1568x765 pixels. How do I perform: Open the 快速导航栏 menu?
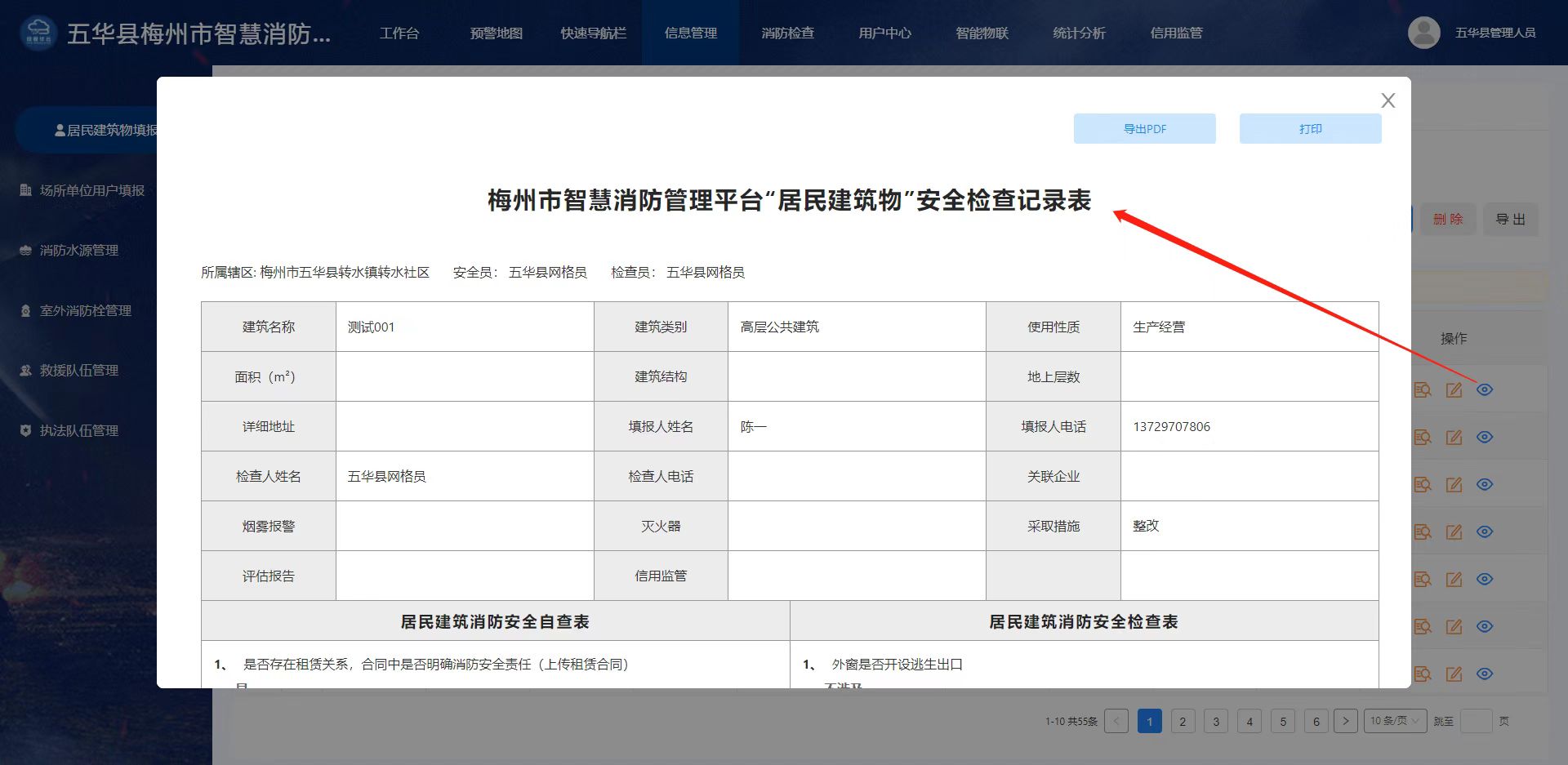click(x=594, y=33)
